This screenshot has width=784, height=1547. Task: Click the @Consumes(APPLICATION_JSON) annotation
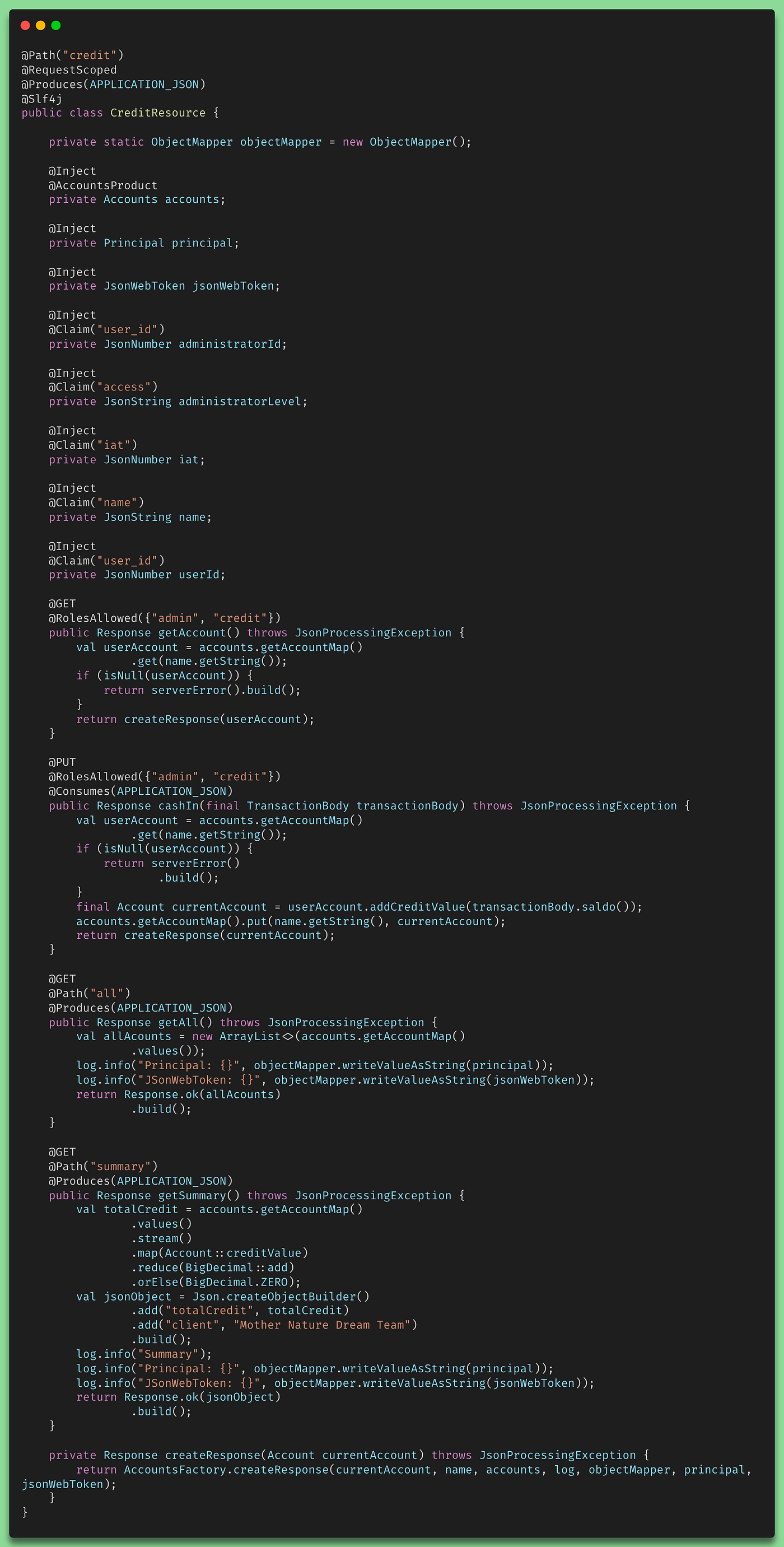[141, 791]
